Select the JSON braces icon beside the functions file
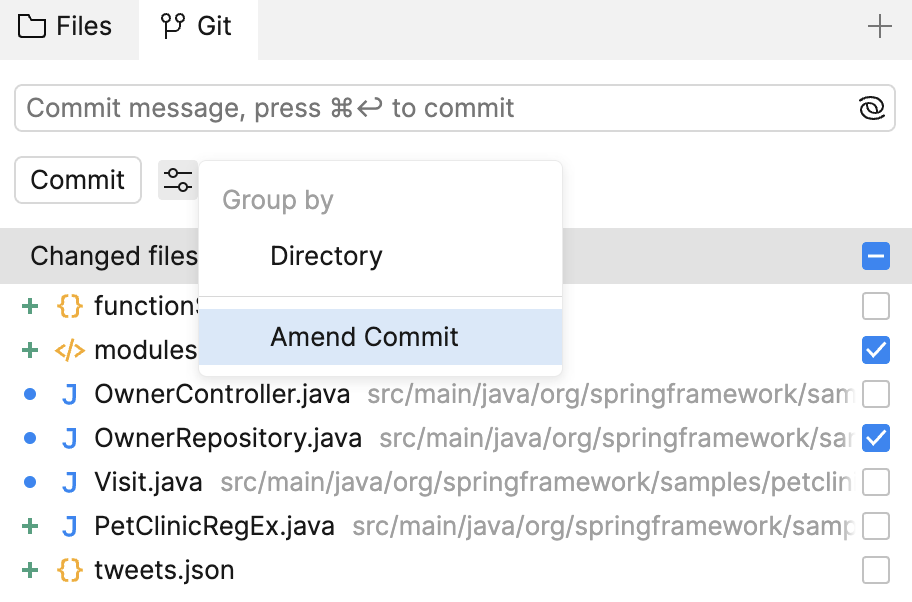This screenshot has width=912, height=602. pyautogui.click(x=69, y=305)
